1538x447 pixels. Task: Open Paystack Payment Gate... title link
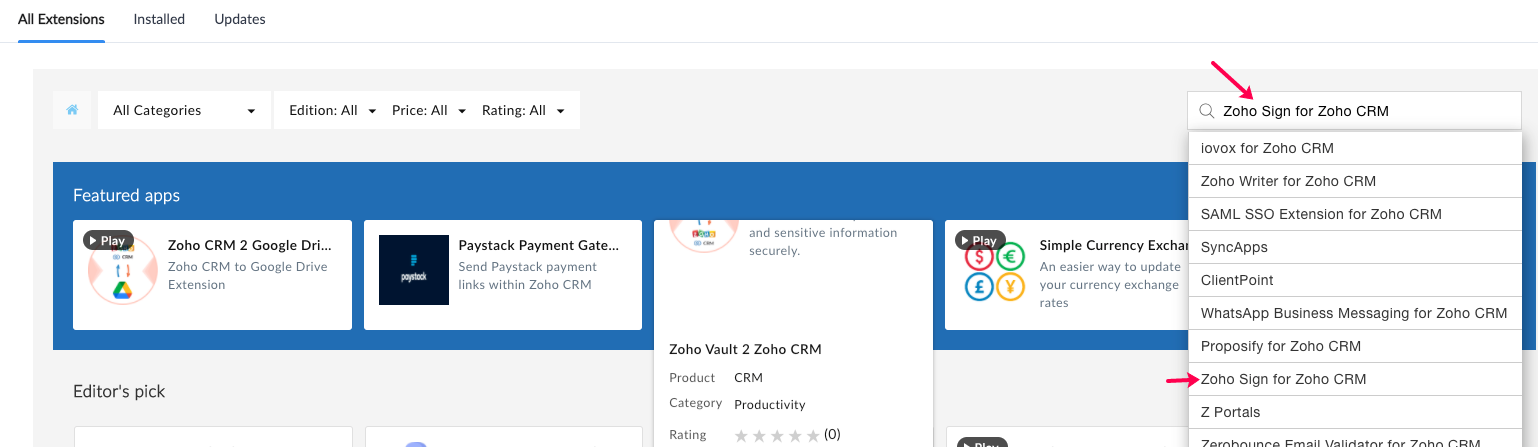click(539, 245)
